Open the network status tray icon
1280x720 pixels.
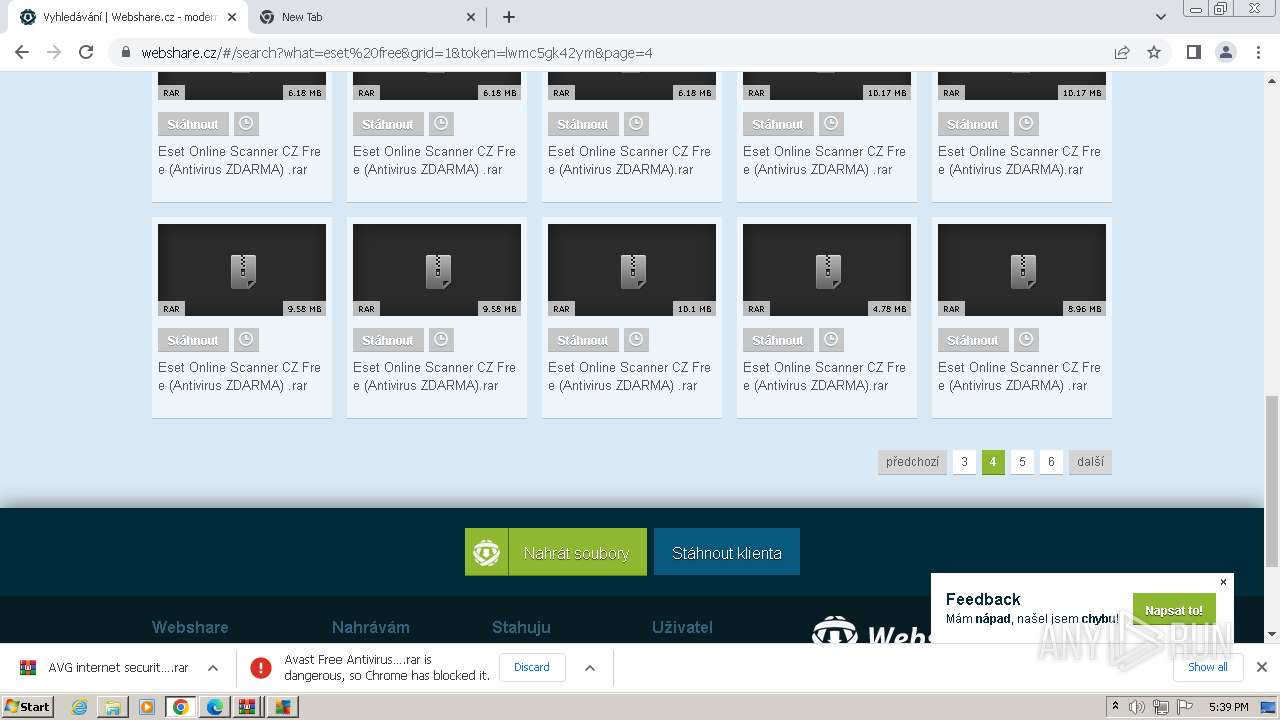point(1161,707)
